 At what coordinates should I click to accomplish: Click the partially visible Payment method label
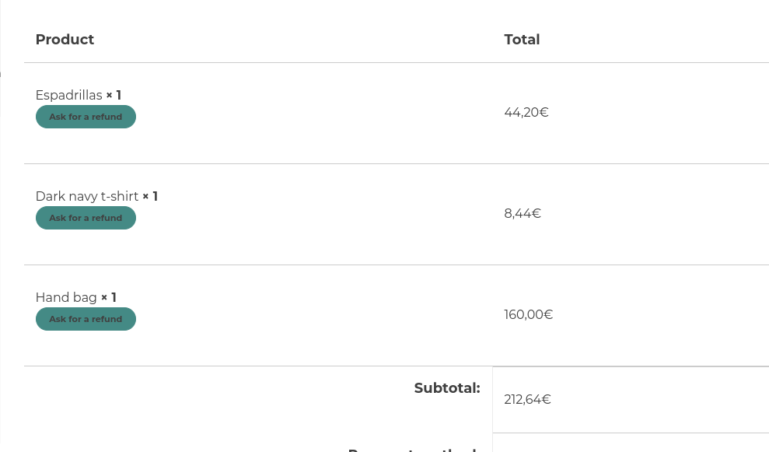point(411,449)
